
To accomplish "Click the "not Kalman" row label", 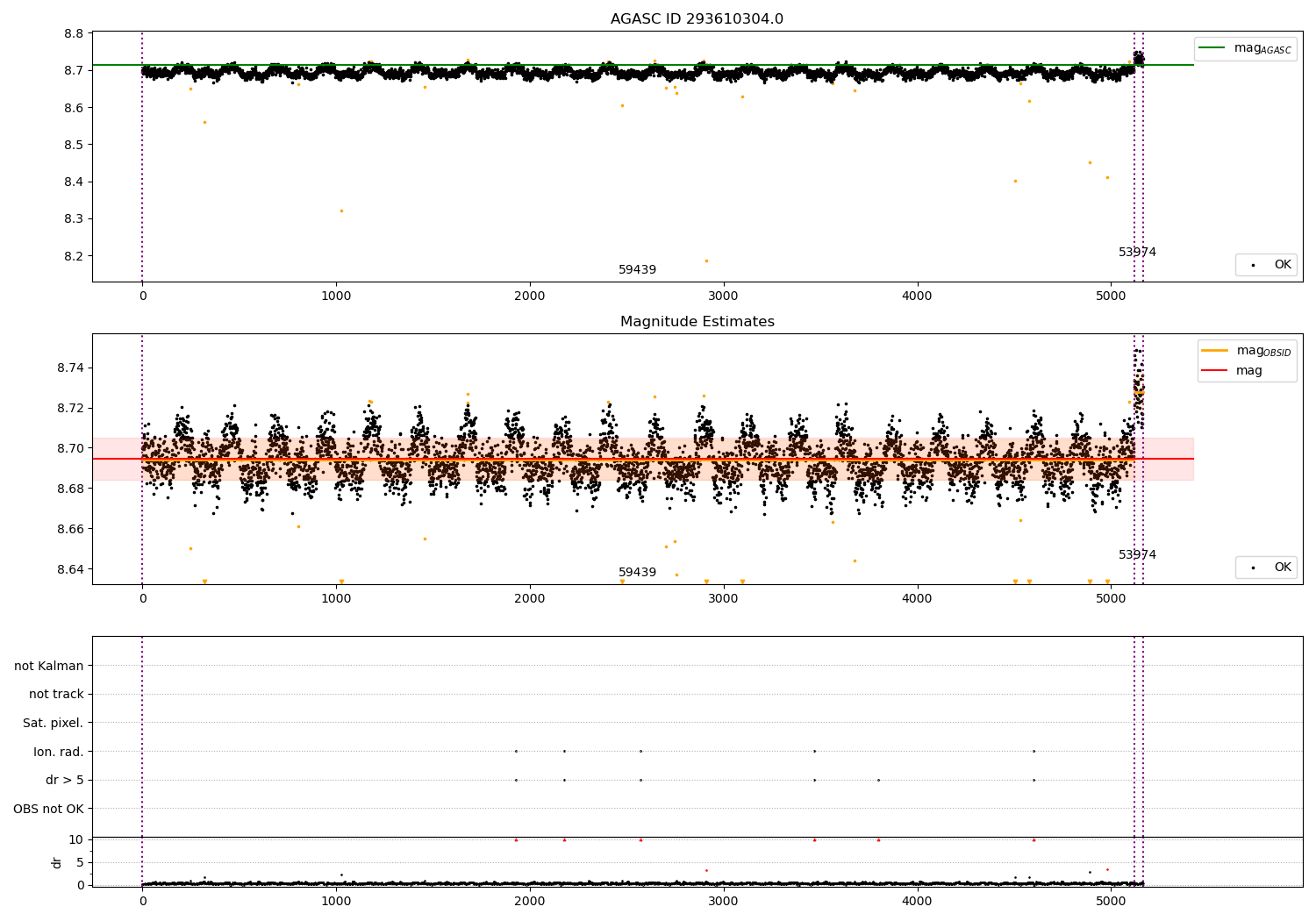I will tap(49, 666).
